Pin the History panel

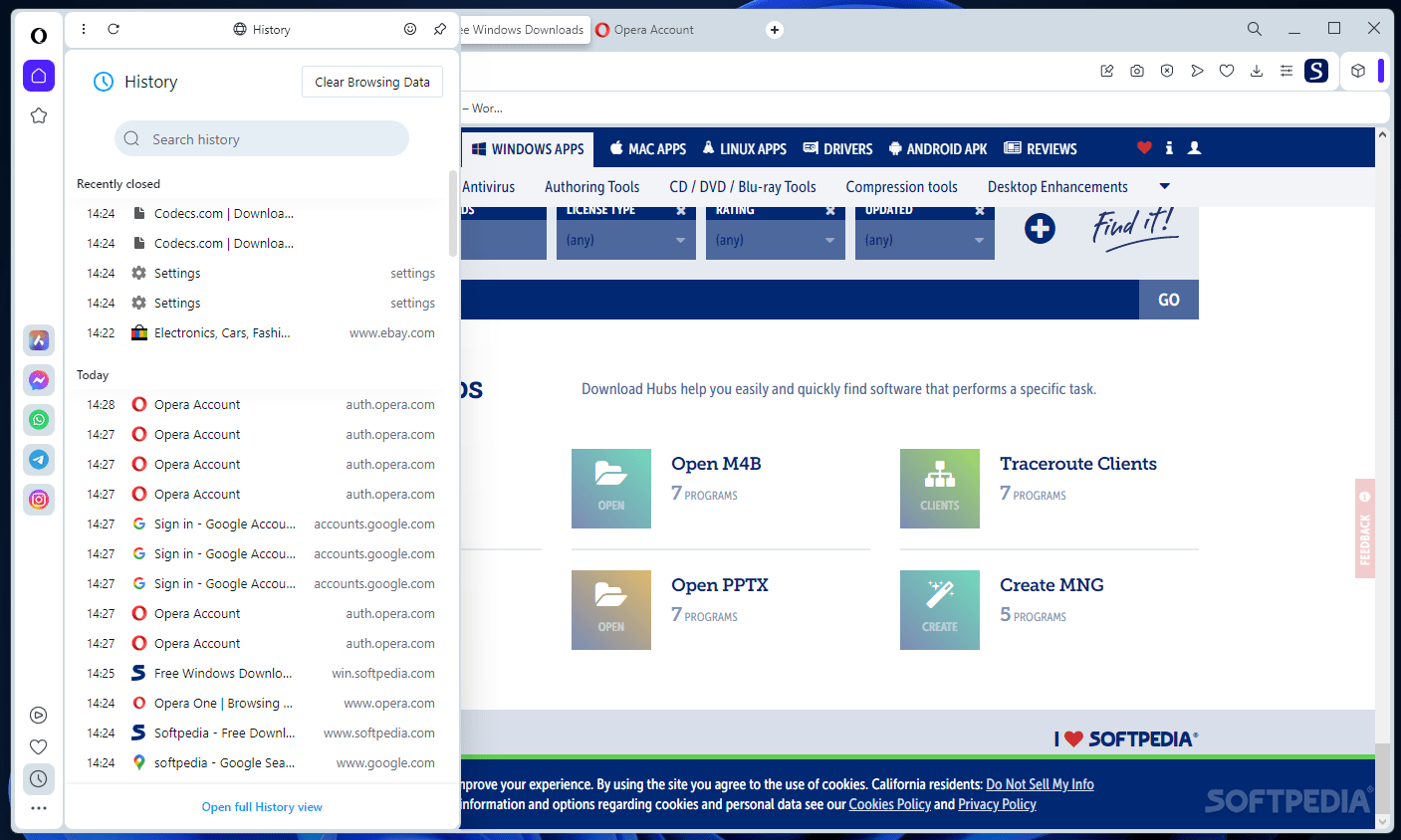[x=440, y=30]
